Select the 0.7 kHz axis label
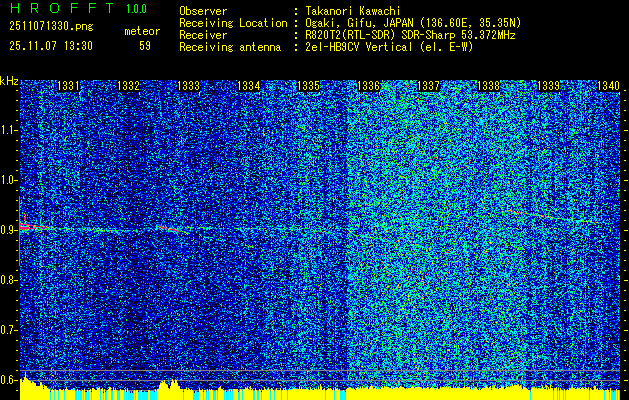629x400 pixels. point(8,330)
